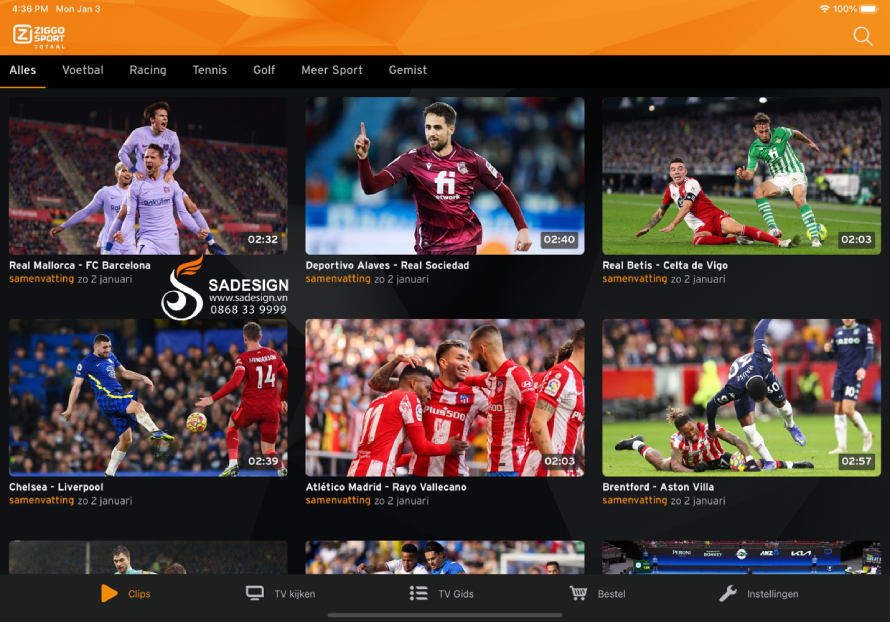The image size is (890, 622).
Task: Click 'samenvatting' under Atlético Madrid - Rayo Vallecano
Action: pyautogui.click(x=338, y=500)
